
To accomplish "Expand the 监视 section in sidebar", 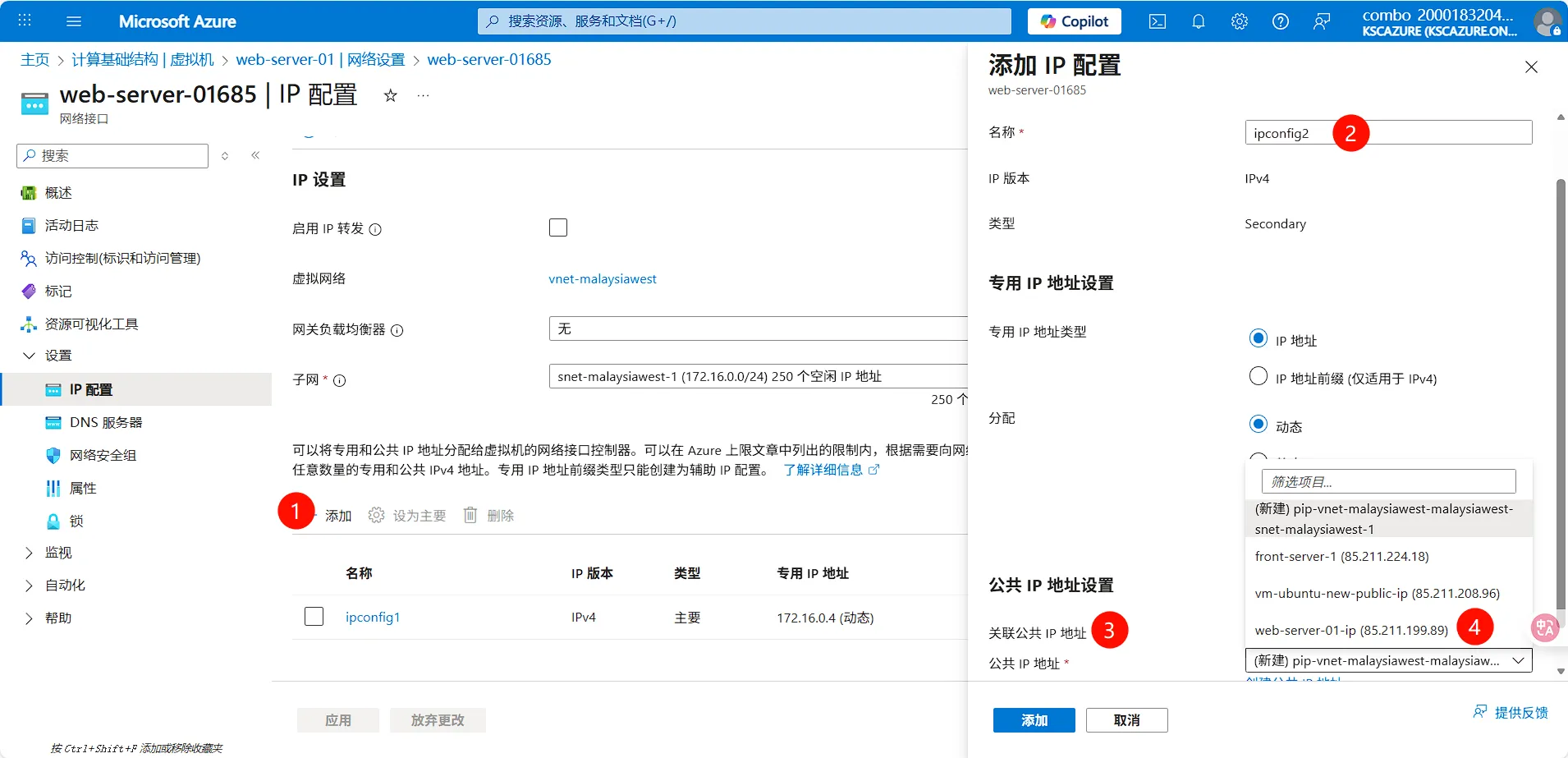I will pyautogui.click(x=57, y=552).
